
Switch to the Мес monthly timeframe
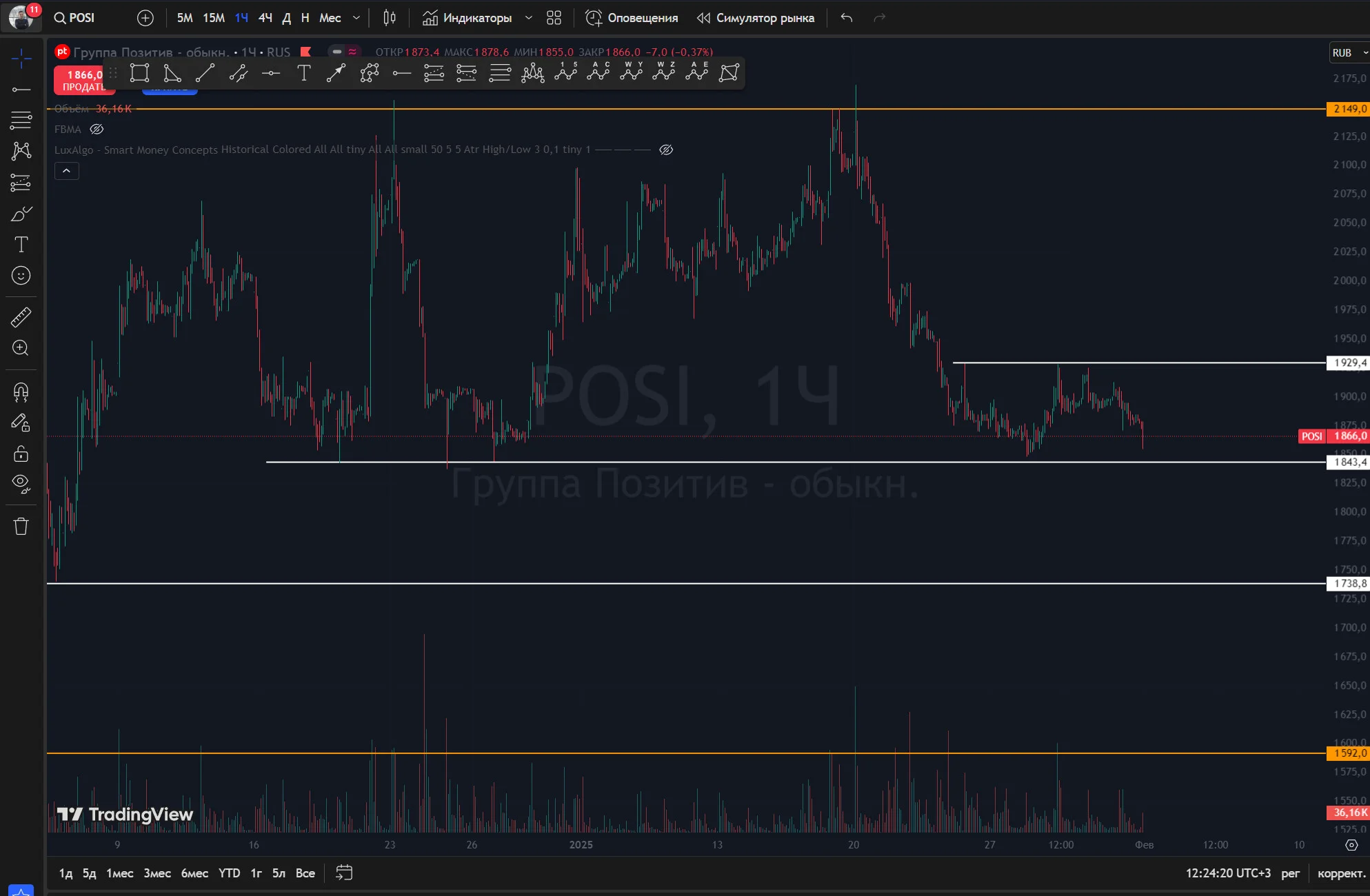(330, 18)
